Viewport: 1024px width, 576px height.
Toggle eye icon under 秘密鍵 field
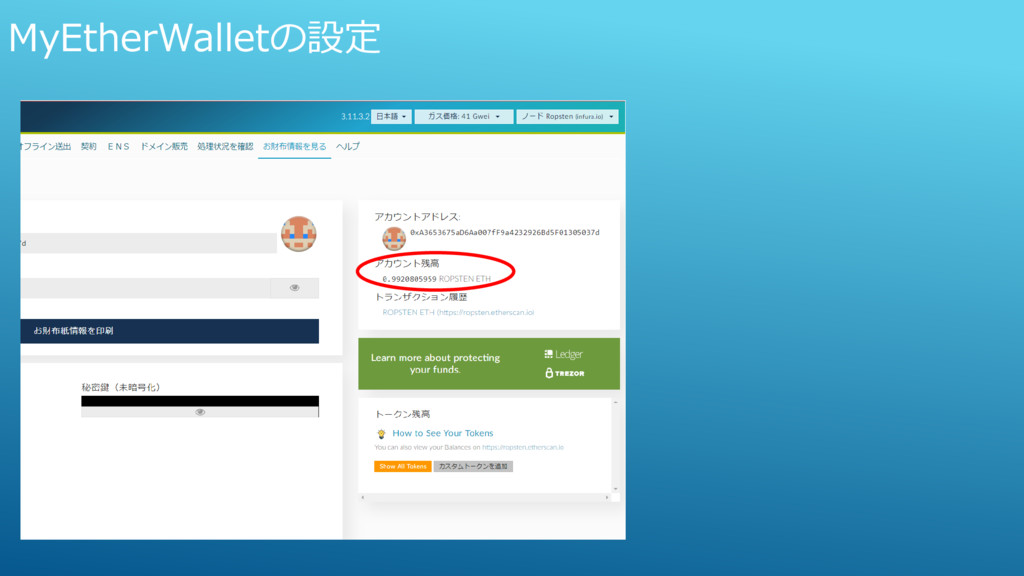tap(200, 412)
